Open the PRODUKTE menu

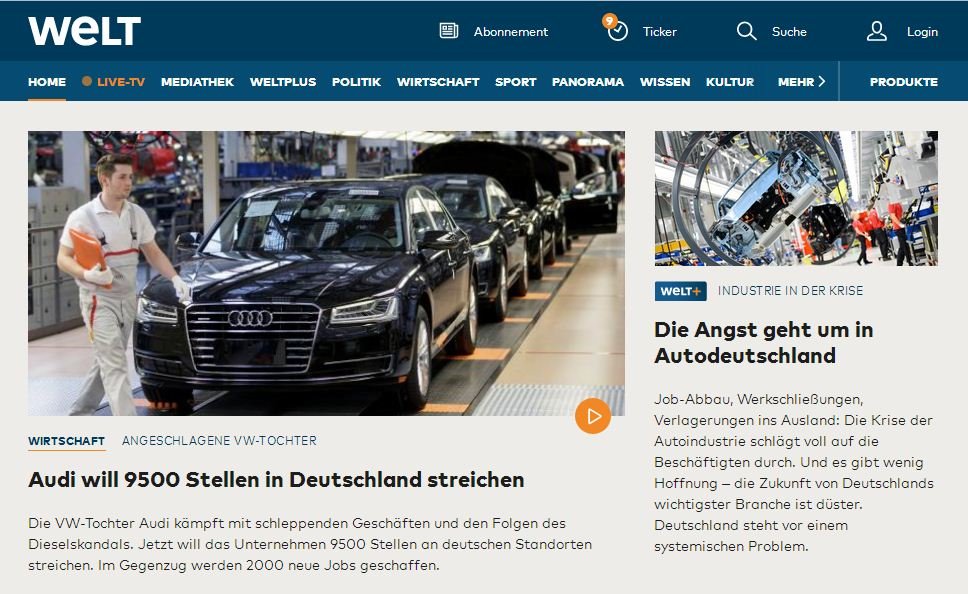904,82
